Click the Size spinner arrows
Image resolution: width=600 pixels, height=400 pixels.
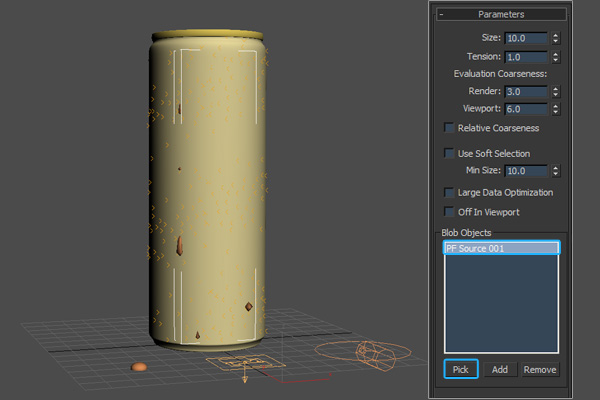click(556, 38)
